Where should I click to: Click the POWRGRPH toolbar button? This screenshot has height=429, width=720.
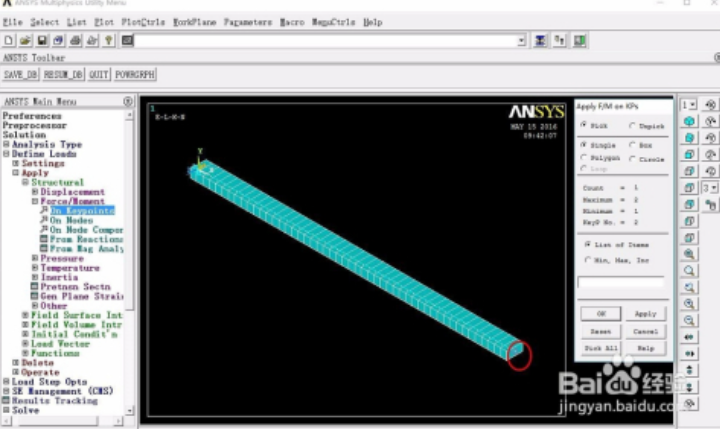(135, 74)
